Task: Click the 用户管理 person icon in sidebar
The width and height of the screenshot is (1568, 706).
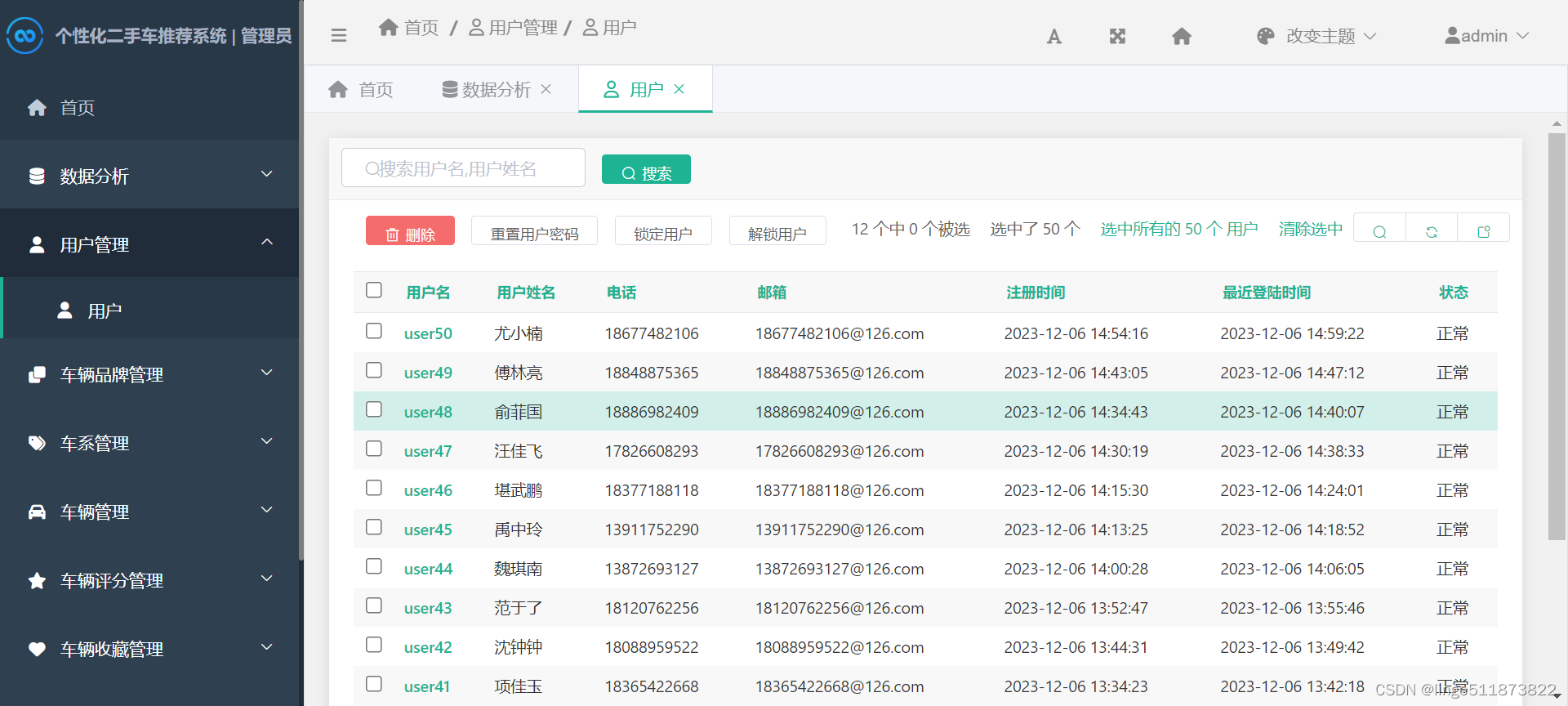Action: (x=37, y=244)
